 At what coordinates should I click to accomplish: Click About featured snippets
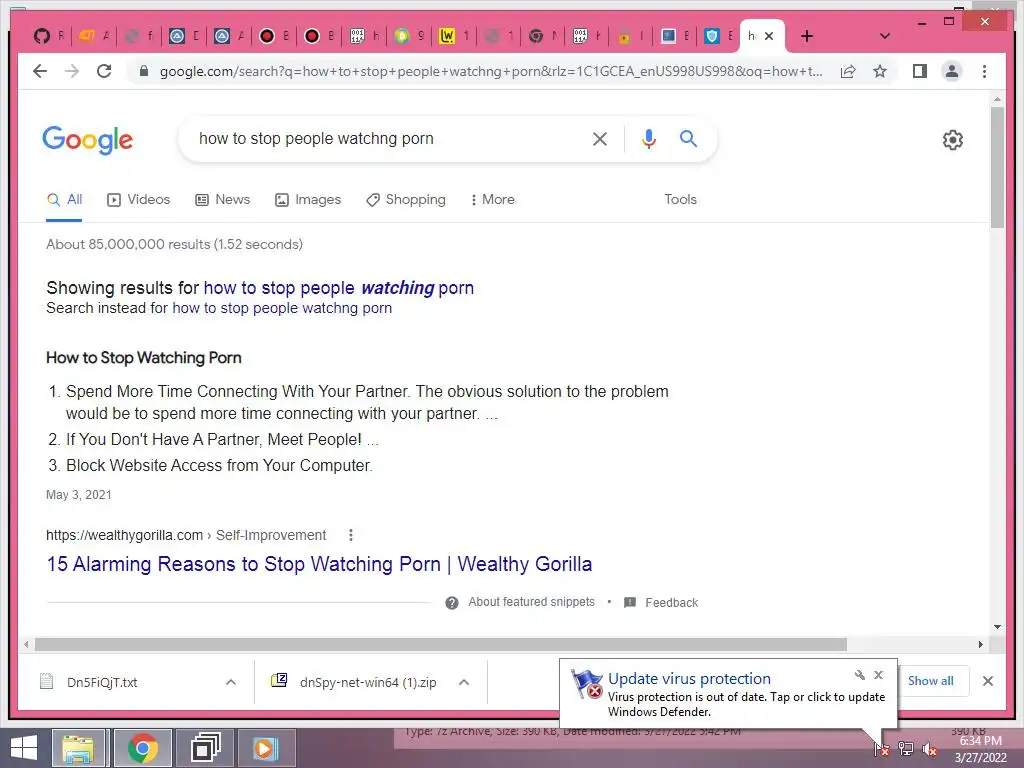[x=532, y=602]
